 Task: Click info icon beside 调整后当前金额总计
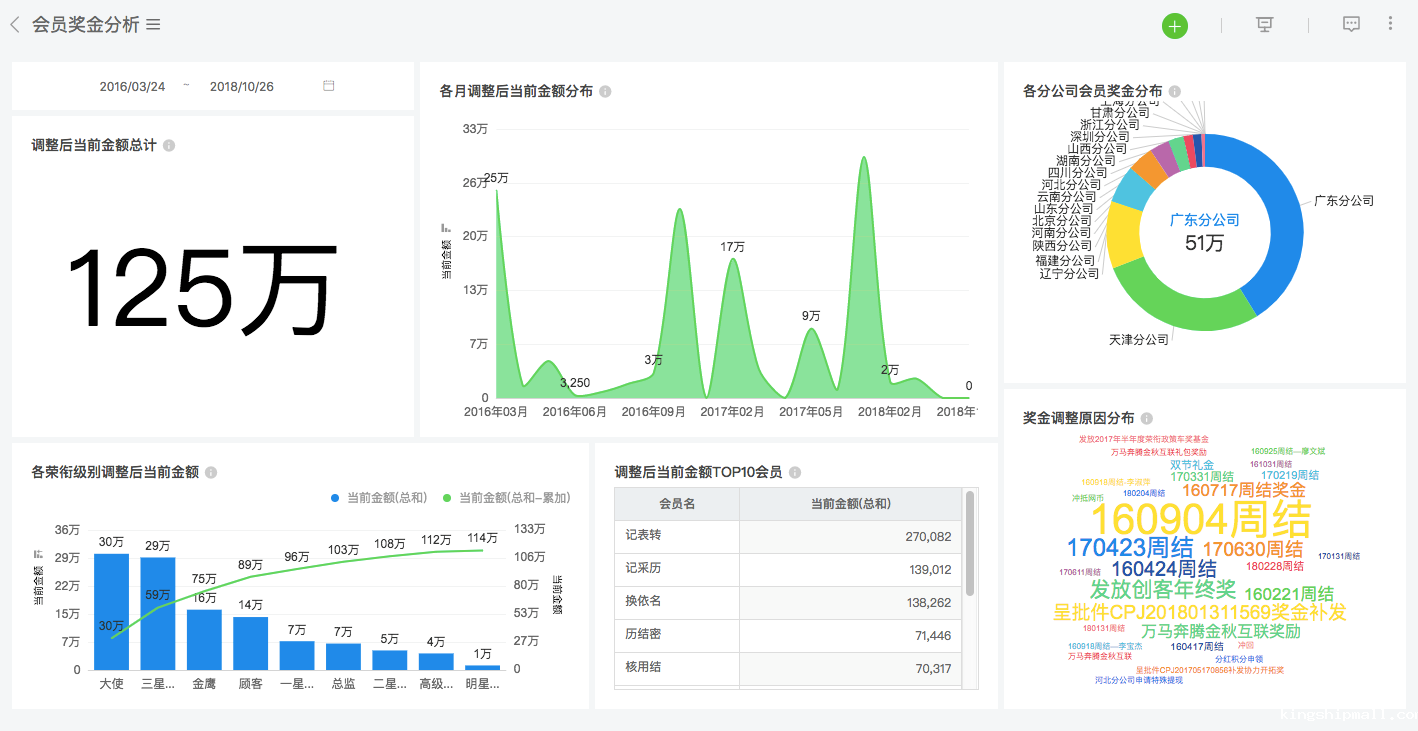tap(169, 146)
